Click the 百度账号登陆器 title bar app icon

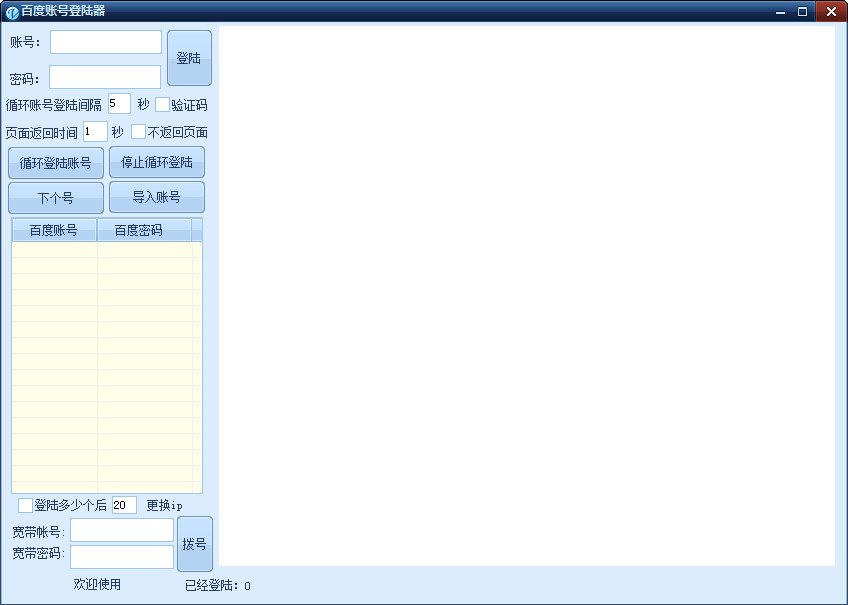click(12, 11)
